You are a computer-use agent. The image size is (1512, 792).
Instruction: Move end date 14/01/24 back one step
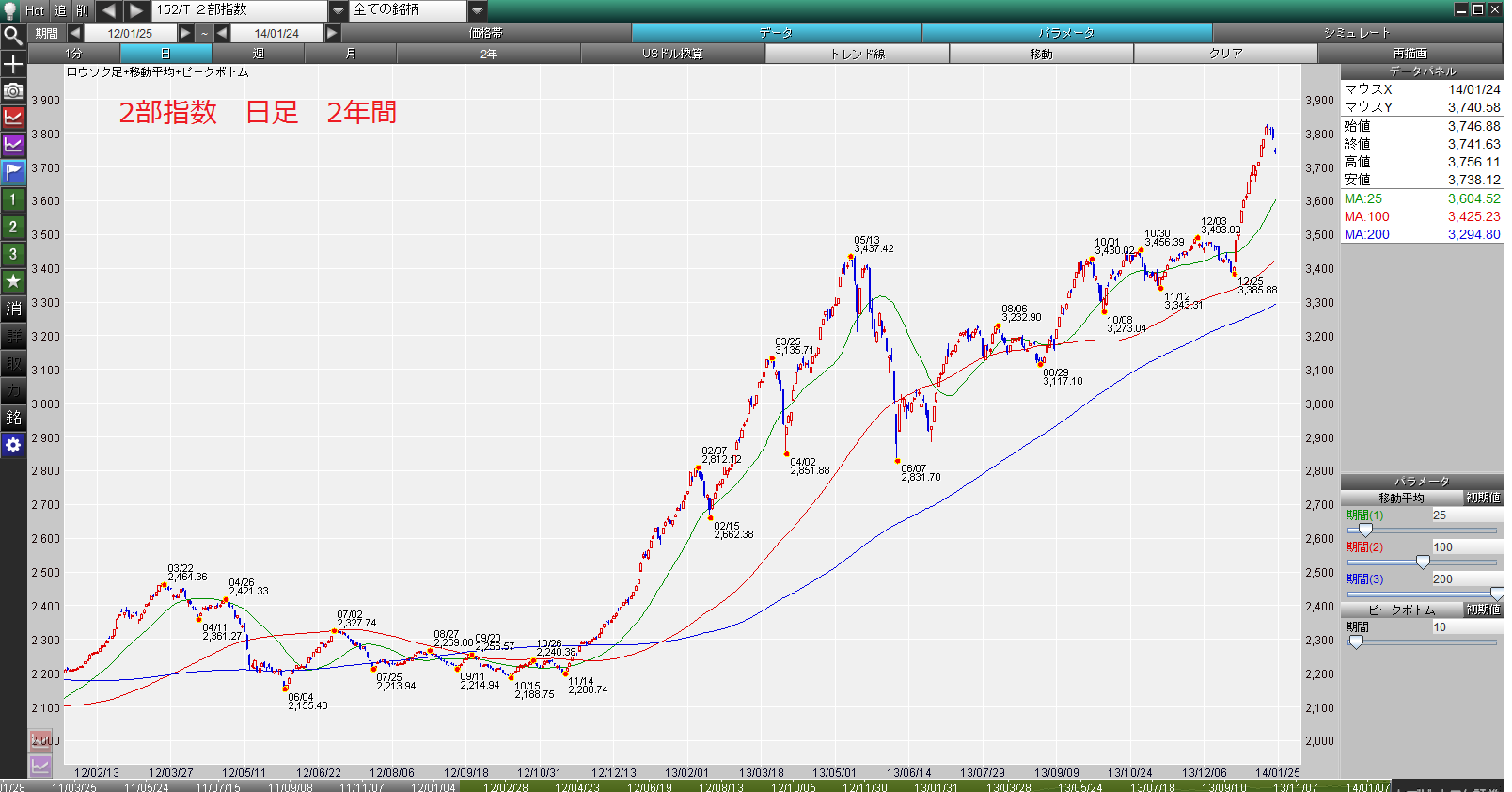[x=222, y=33]
